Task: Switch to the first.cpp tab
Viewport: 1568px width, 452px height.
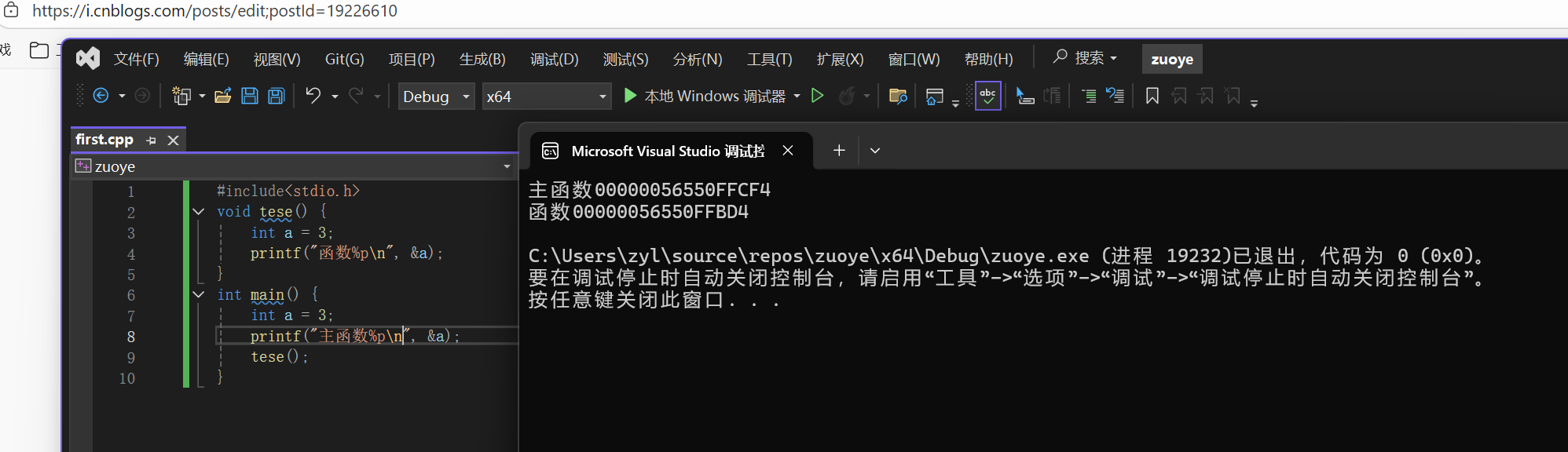Action: click(104, 139)
